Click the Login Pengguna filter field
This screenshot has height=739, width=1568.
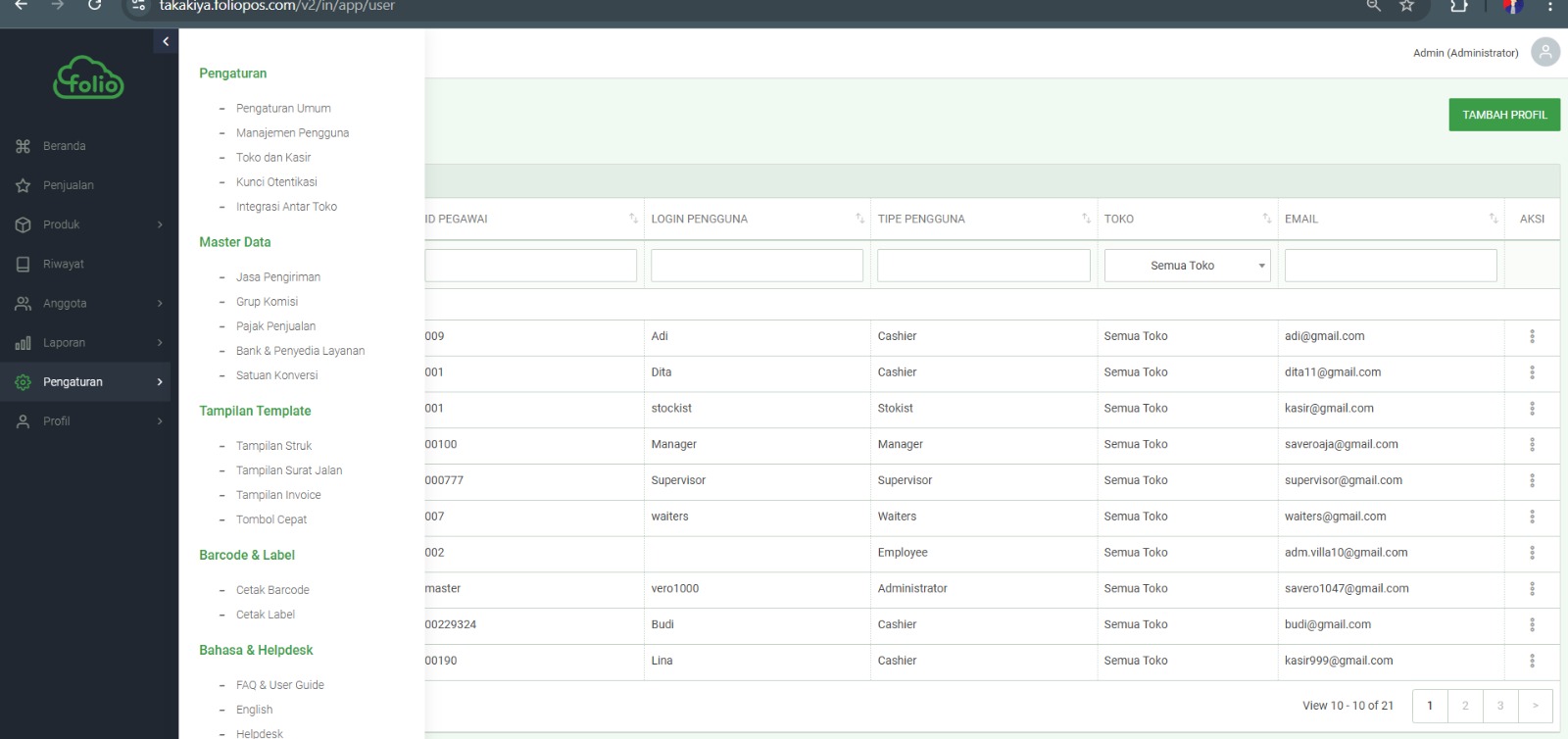(757, 266)
